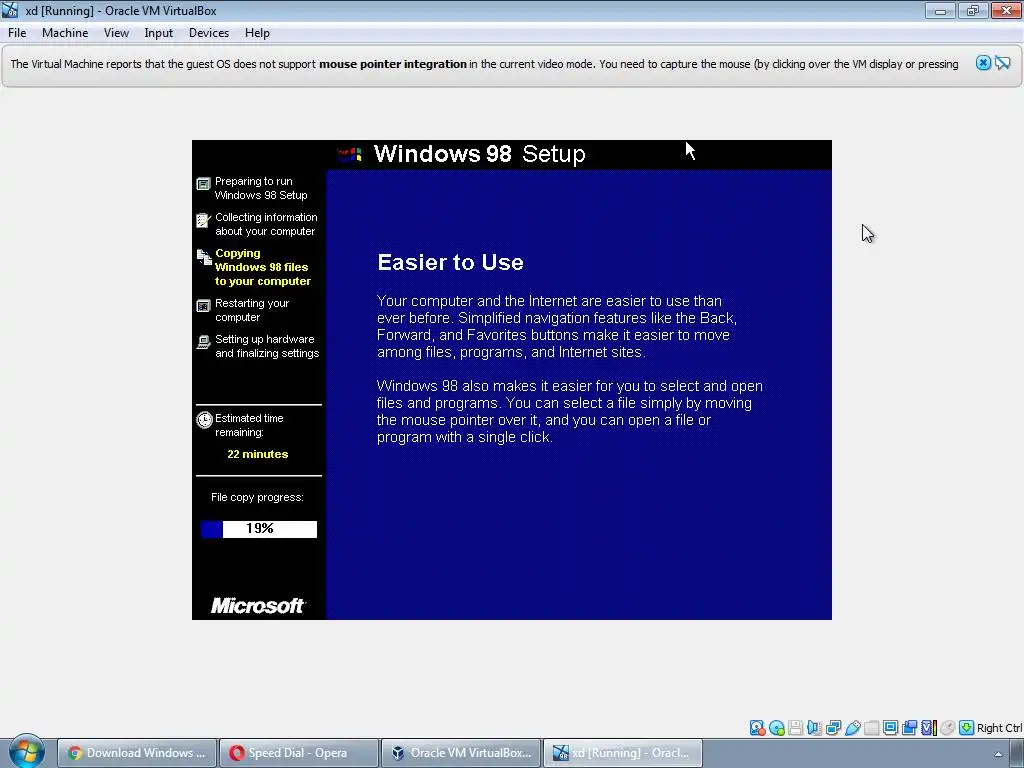This screenshot has height=768, width=1024.
Task: Click the CPU virtualization status icon
Action: tap(929, 728)
